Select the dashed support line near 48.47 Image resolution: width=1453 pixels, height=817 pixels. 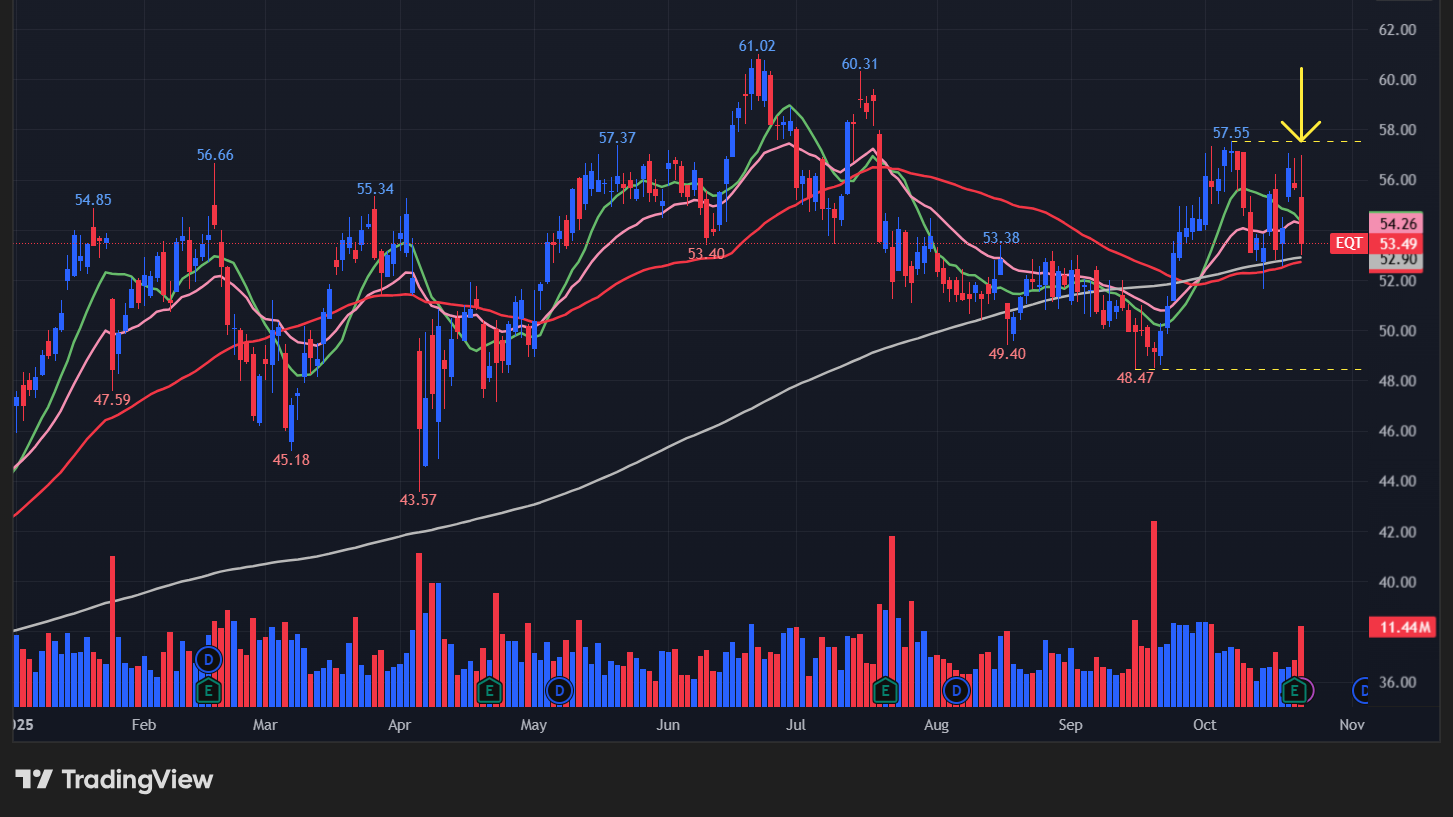1250,368
